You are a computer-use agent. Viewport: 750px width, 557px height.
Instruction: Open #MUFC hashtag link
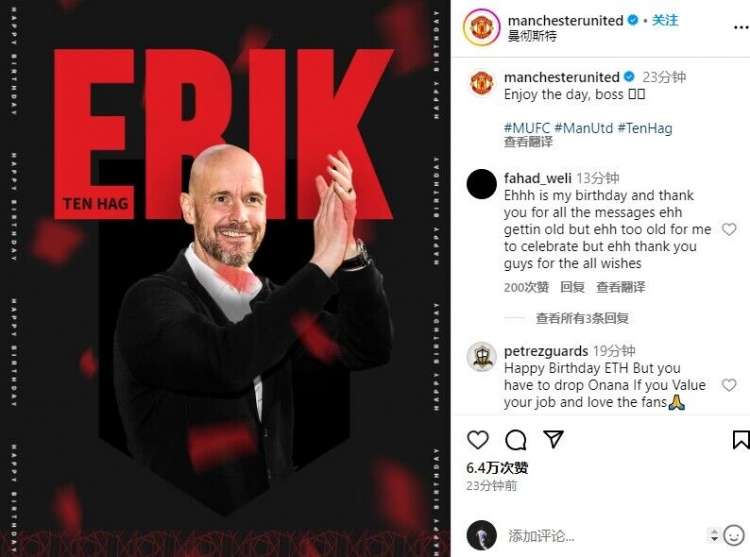(x=527, y=128)
